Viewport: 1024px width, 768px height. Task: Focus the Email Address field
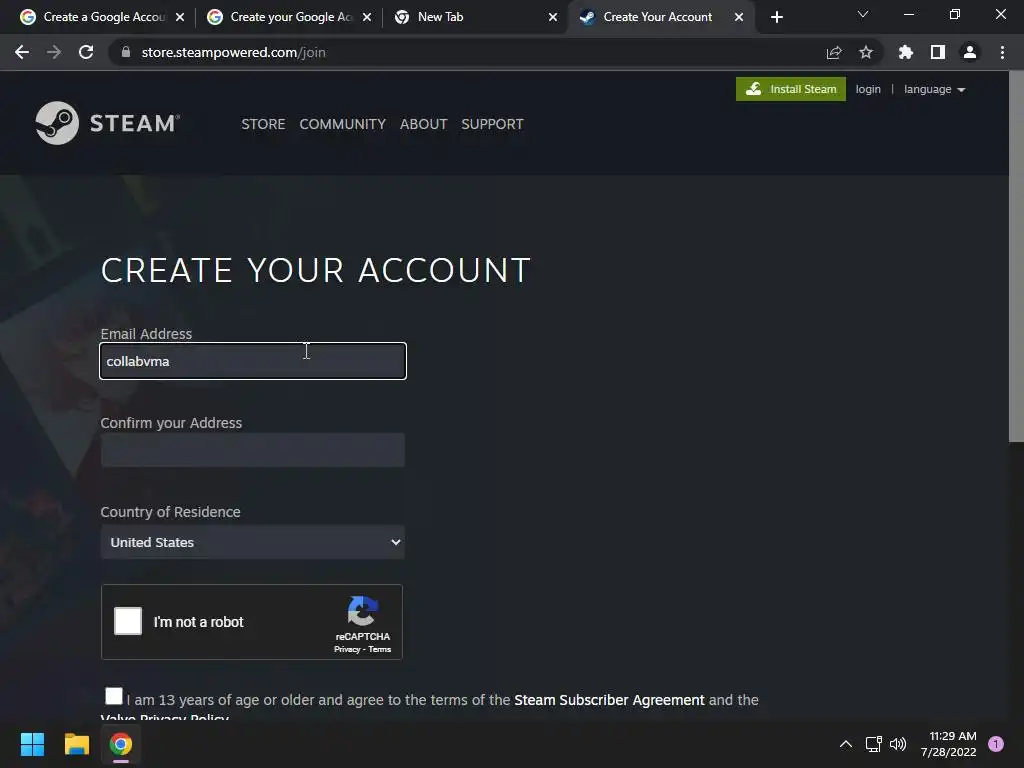253,361
